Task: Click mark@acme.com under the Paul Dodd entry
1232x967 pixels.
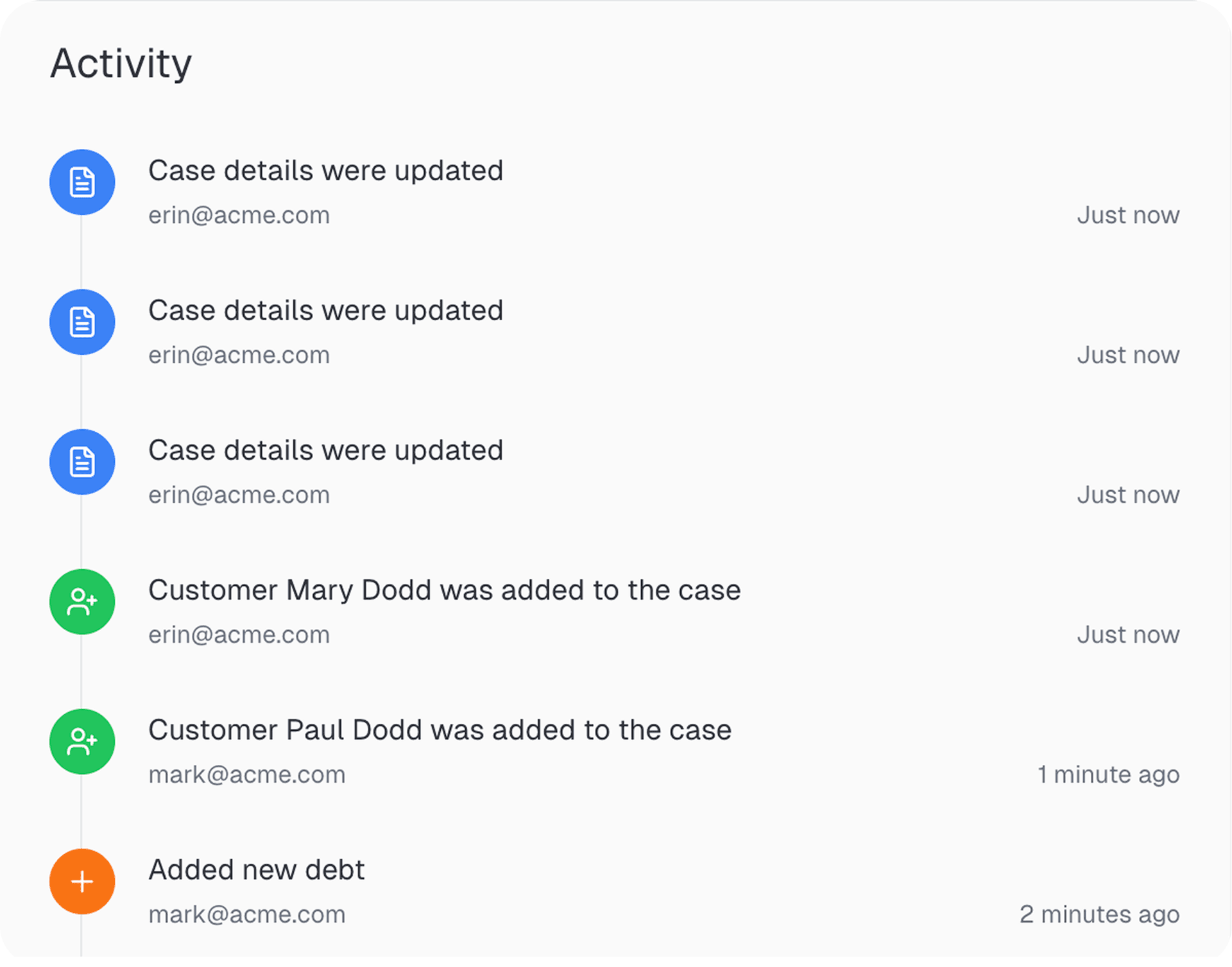Action: point(247,774)
